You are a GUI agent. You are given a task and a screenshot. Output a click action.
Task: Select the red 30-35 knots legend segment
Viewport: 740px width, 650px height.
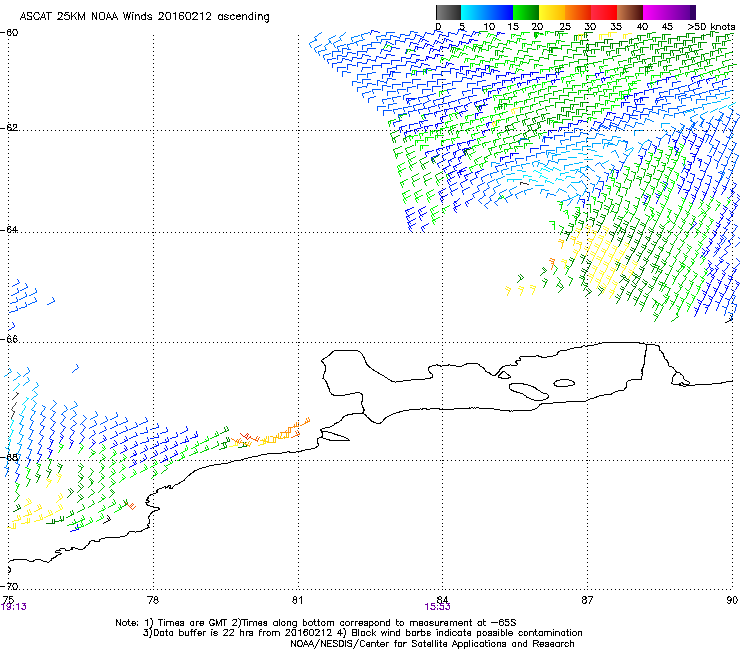click(604, 12)
